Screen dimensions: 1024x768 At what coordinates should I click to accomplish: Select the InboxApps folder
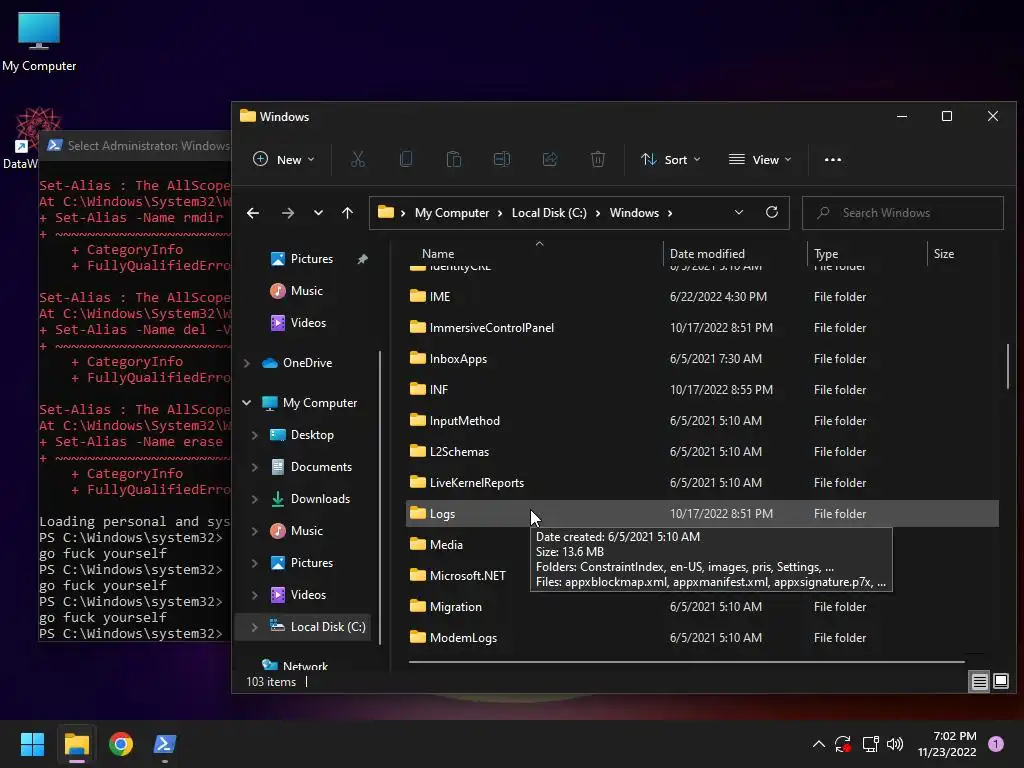(702, 359)
